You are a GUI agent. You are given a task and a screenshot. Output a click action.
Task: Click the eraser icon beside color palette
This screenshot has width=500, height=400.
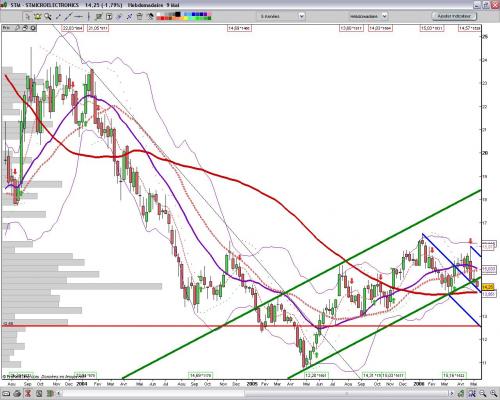[x=150, y=16]
